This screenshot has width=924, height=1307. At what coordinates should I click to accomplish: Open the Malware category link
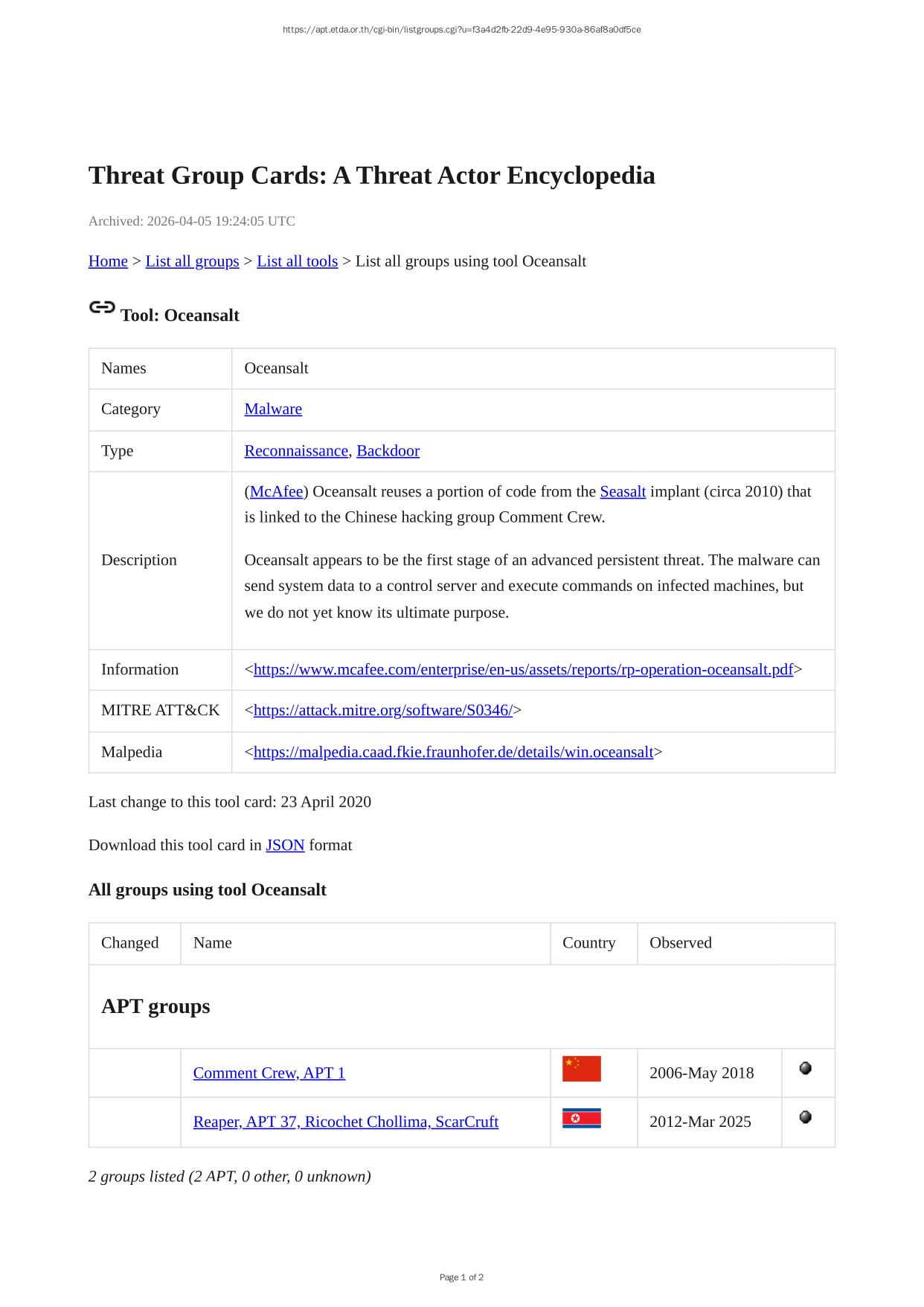[273, 409]
